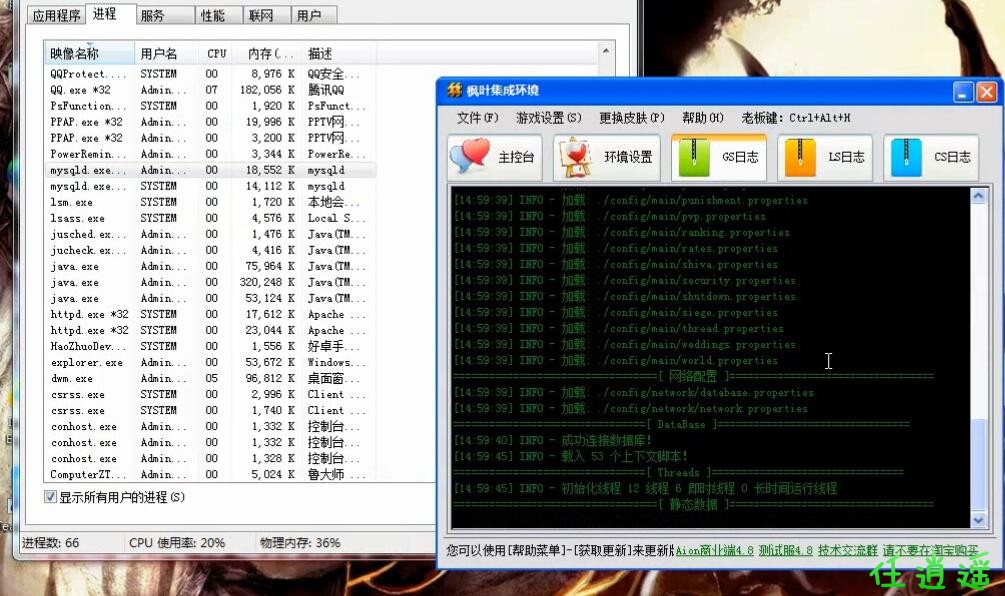Open the 游戏设置(S) menu

click(549, 118)
